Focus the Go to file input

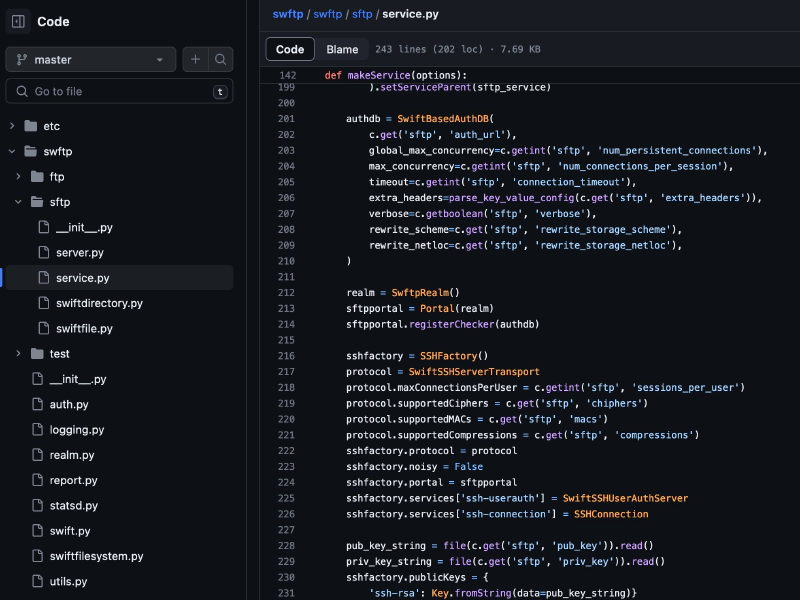click(x=119, y=91)
